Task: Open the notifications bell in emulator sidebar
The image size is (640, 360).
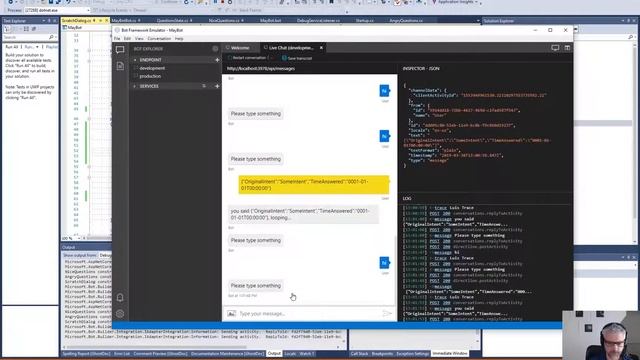Action: (120, 298)
